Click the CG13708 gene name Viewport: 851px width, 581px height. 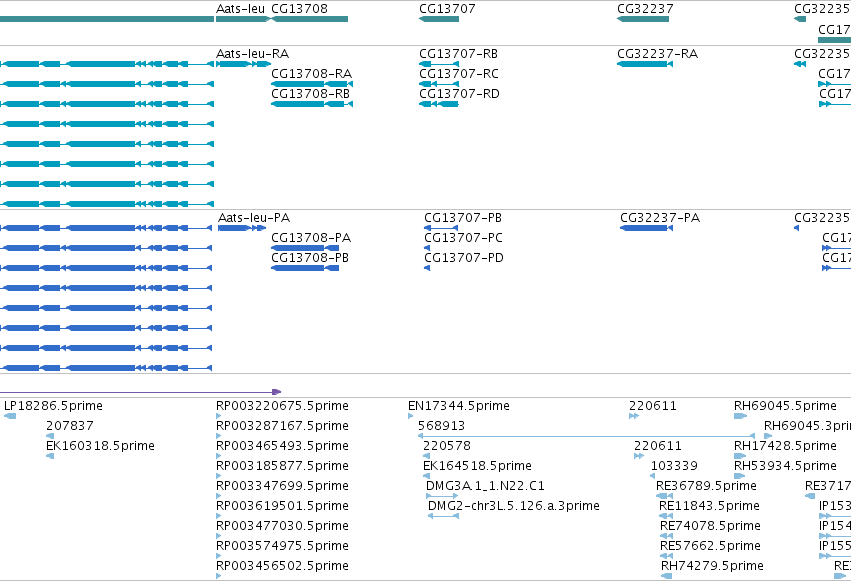300,9
